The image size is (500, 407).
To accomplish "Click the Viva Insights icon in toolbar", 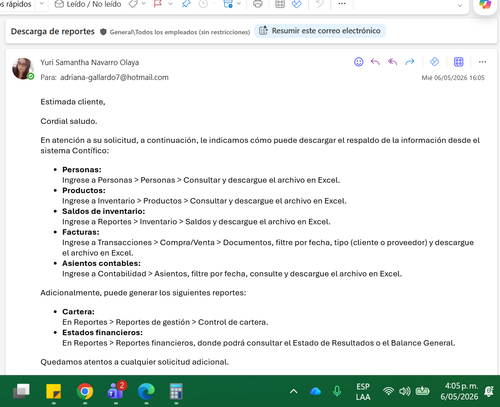I will (296, 4).
